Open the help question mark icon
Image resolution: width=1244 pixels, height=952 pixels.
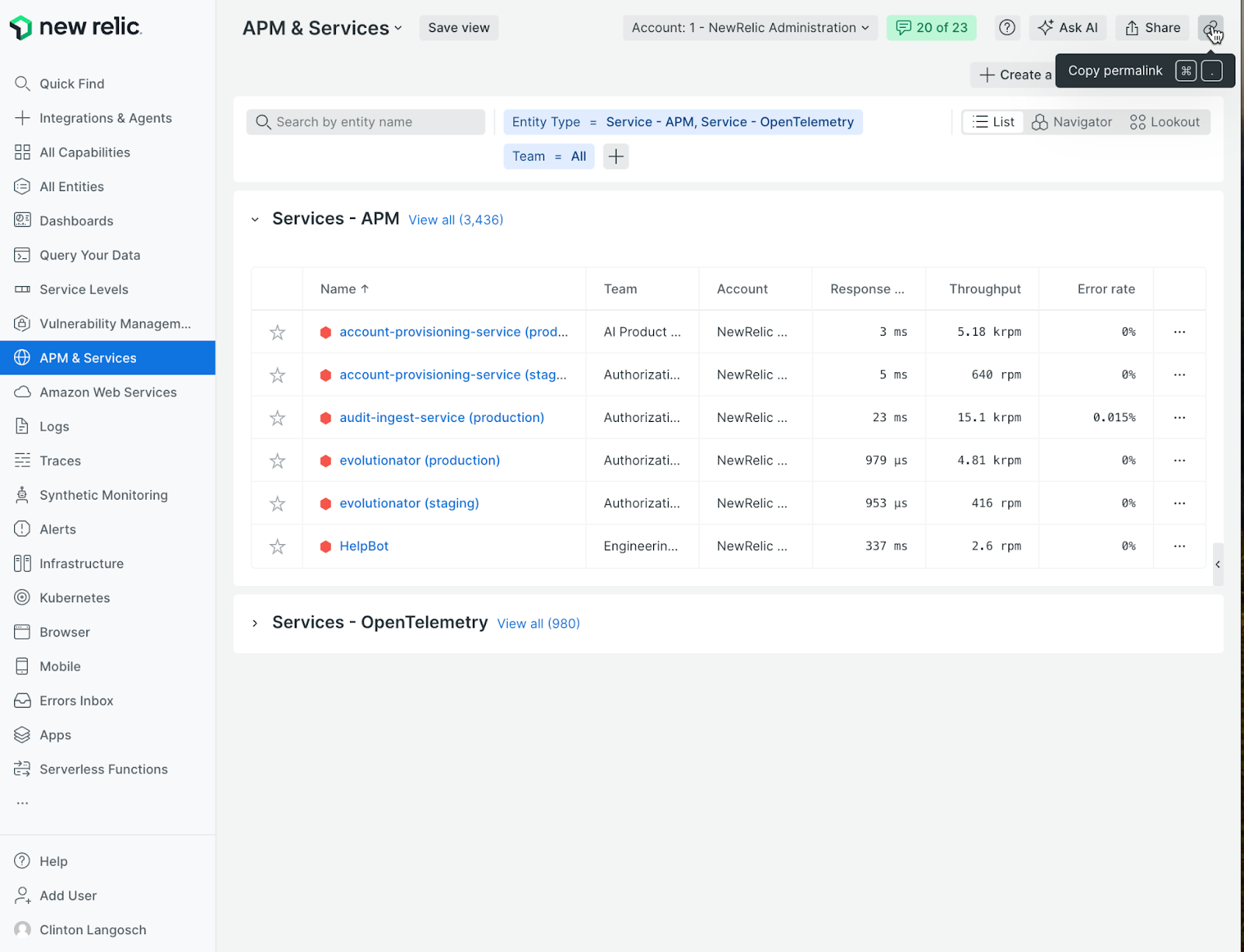[1007, 27]
